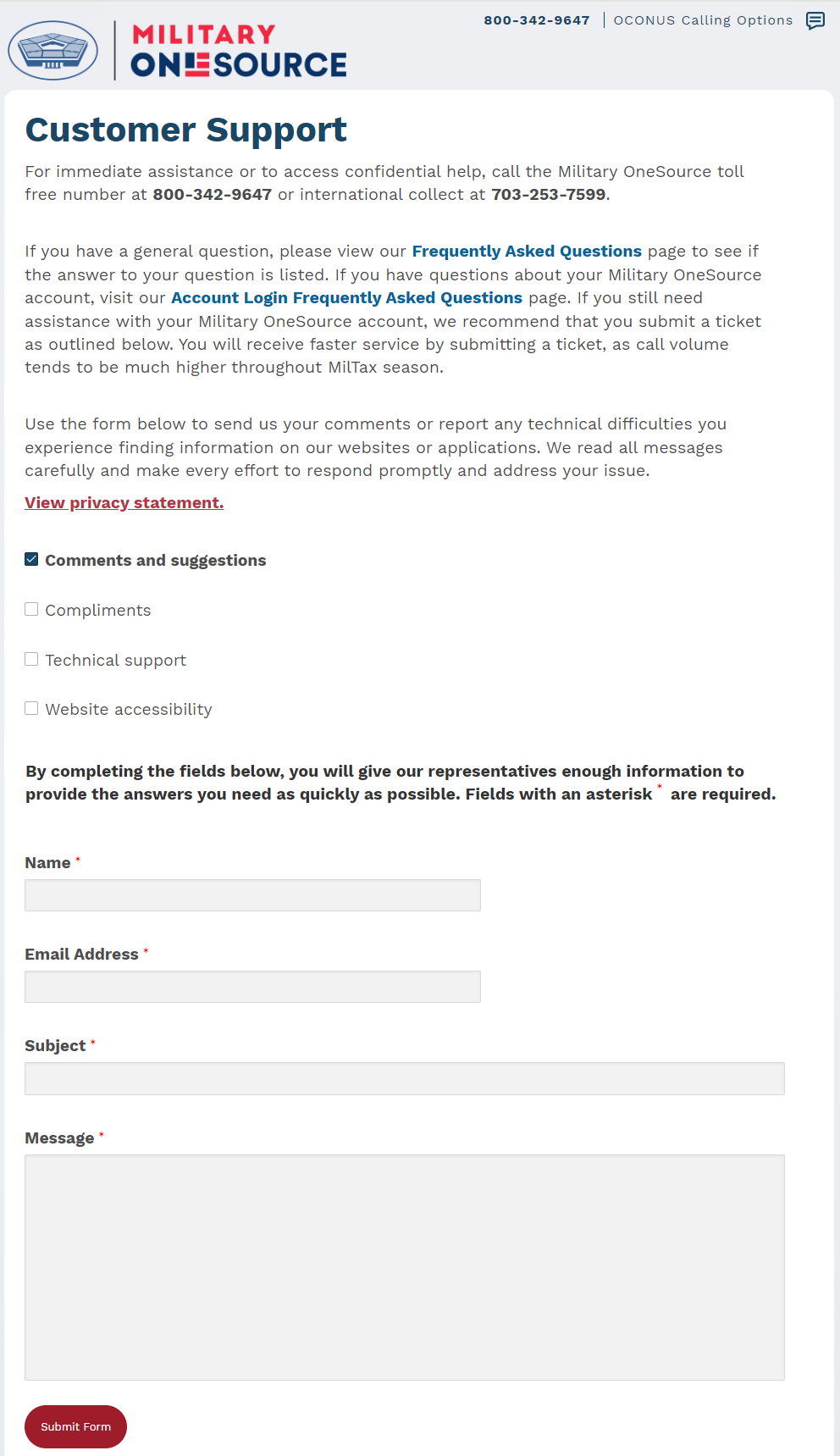Focus the Name input field
The height and width of the screenshot is (1456, 840).
(252, 895)
